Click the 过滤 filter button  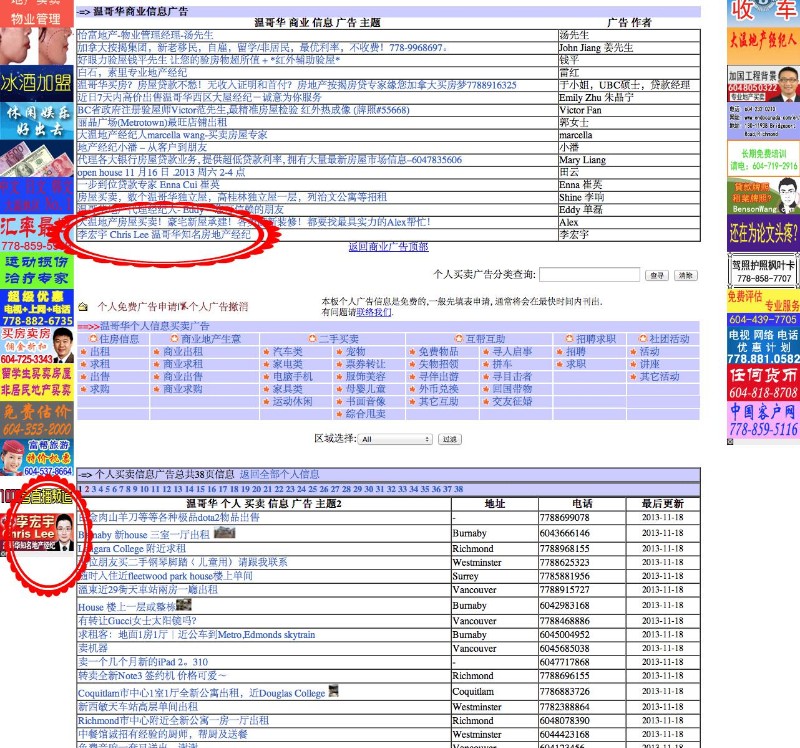coord(450,439)
